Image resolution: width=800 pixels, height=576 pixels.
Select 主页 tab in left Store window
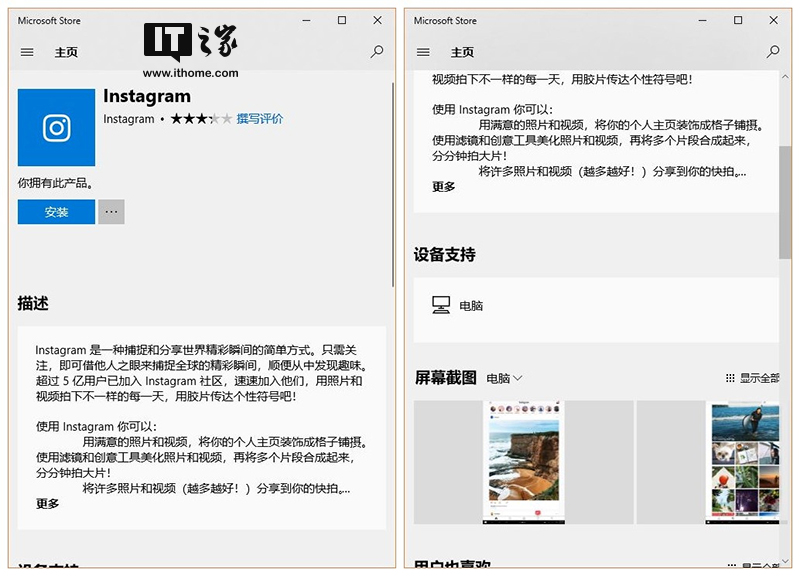click(x=66, y=52)
